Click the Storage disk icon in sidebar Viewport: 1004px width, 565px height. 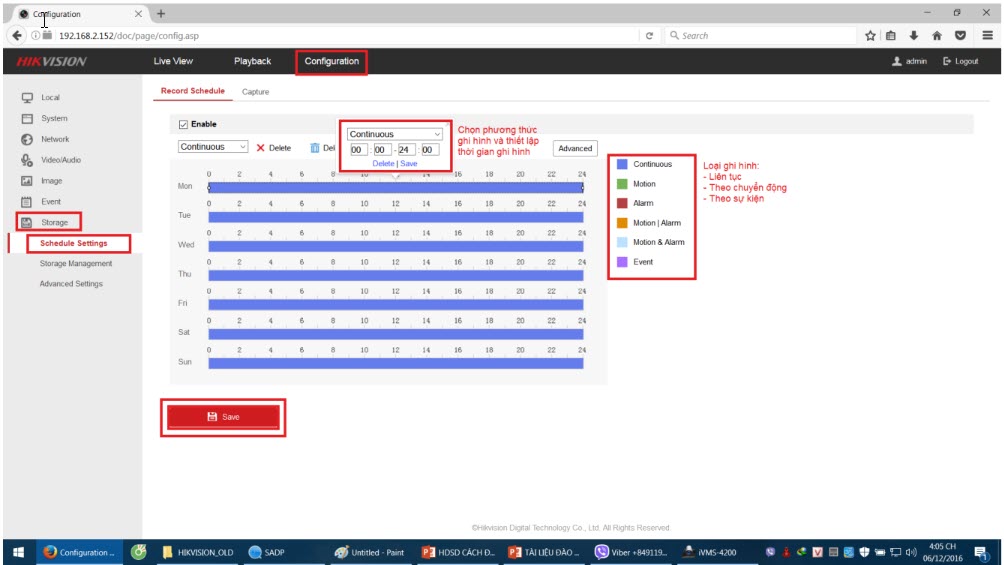(28, 222)
